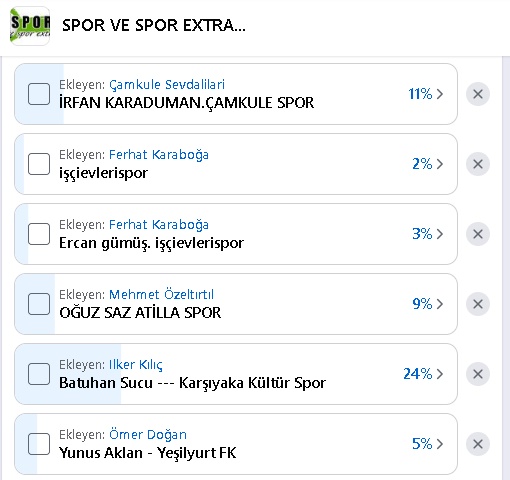Image resolution: width=510 pixels, height=480 pixels.
Task: Delete Ercan gümüş. işçievlerispor option with X
Action: click(478, 234)
